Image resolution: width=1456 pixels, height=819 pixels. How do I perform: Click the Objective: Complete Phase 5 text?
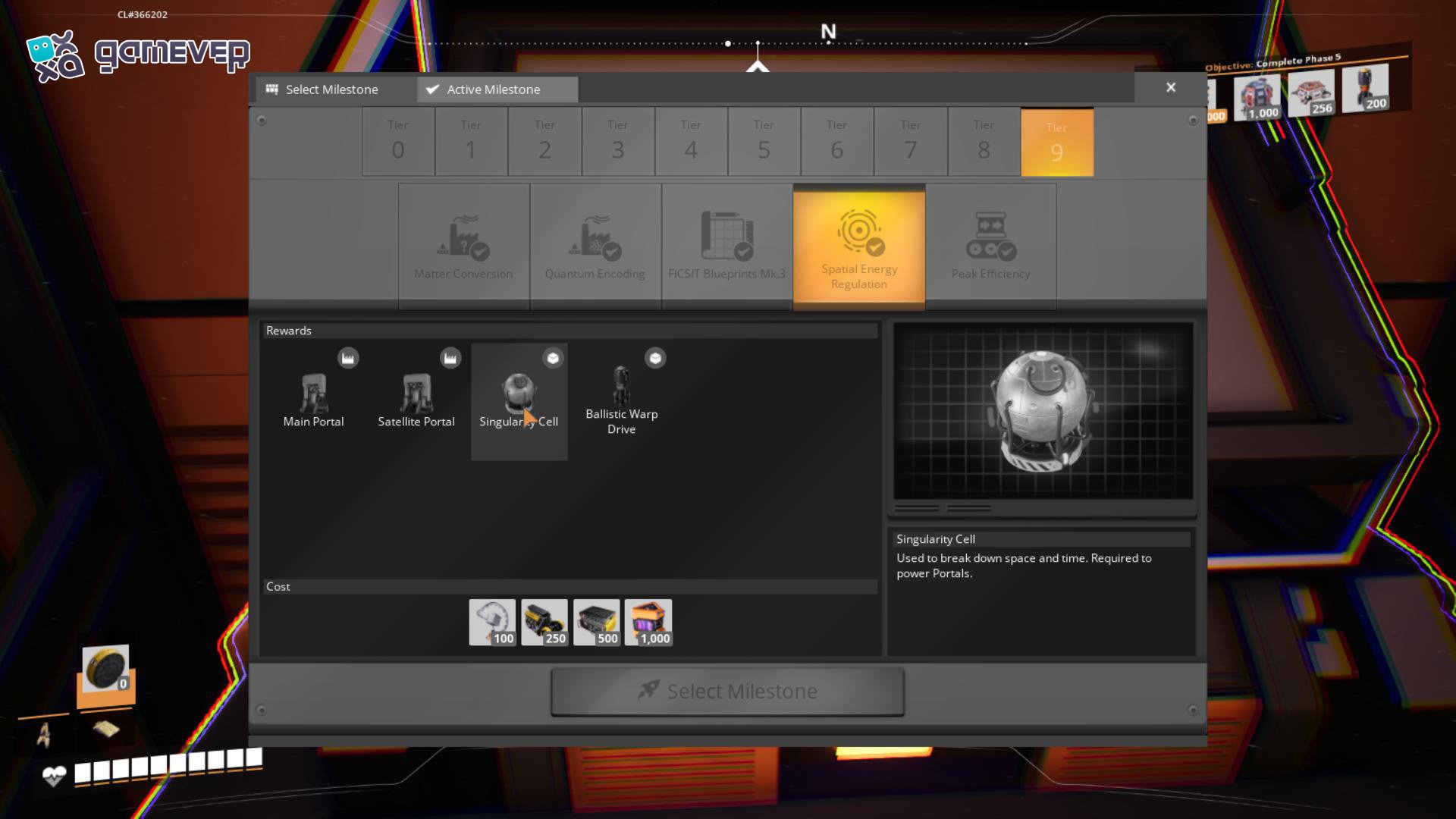(x=1273, y=62)
